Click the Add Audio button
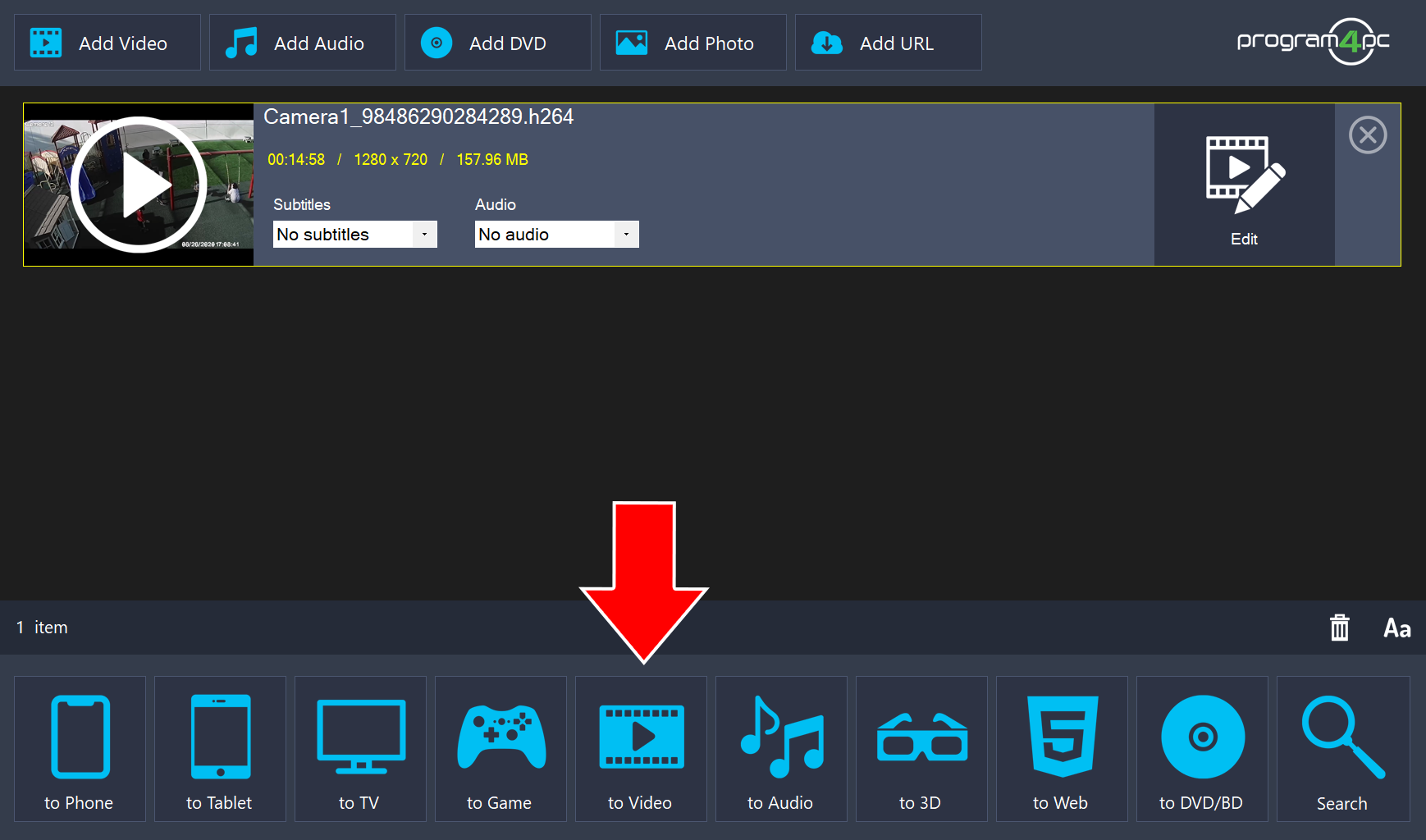 coord(303,43)
